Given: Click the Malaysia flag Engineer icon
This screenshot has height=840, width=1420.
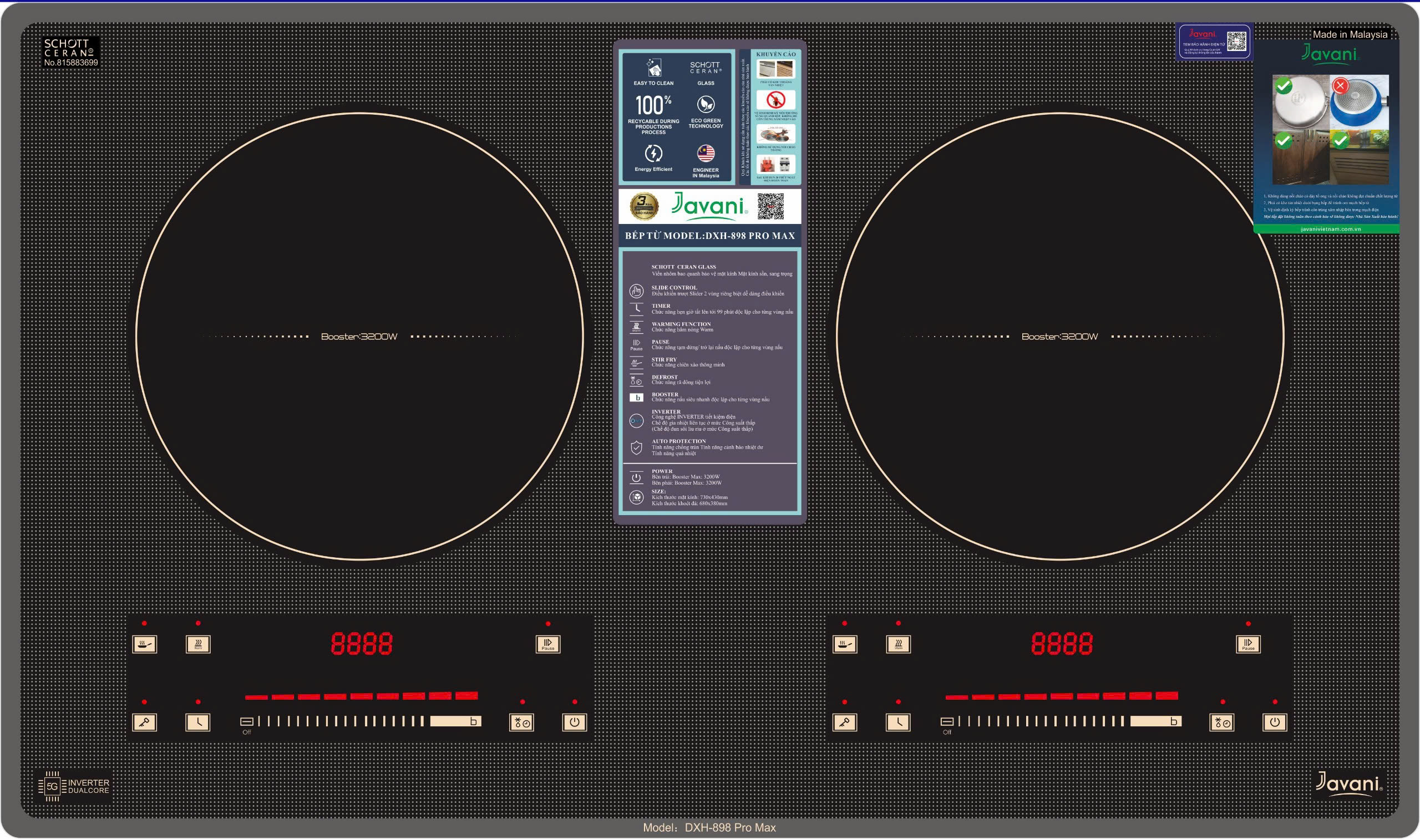Looking at the screenshot, I should click(x=706, y=154).
